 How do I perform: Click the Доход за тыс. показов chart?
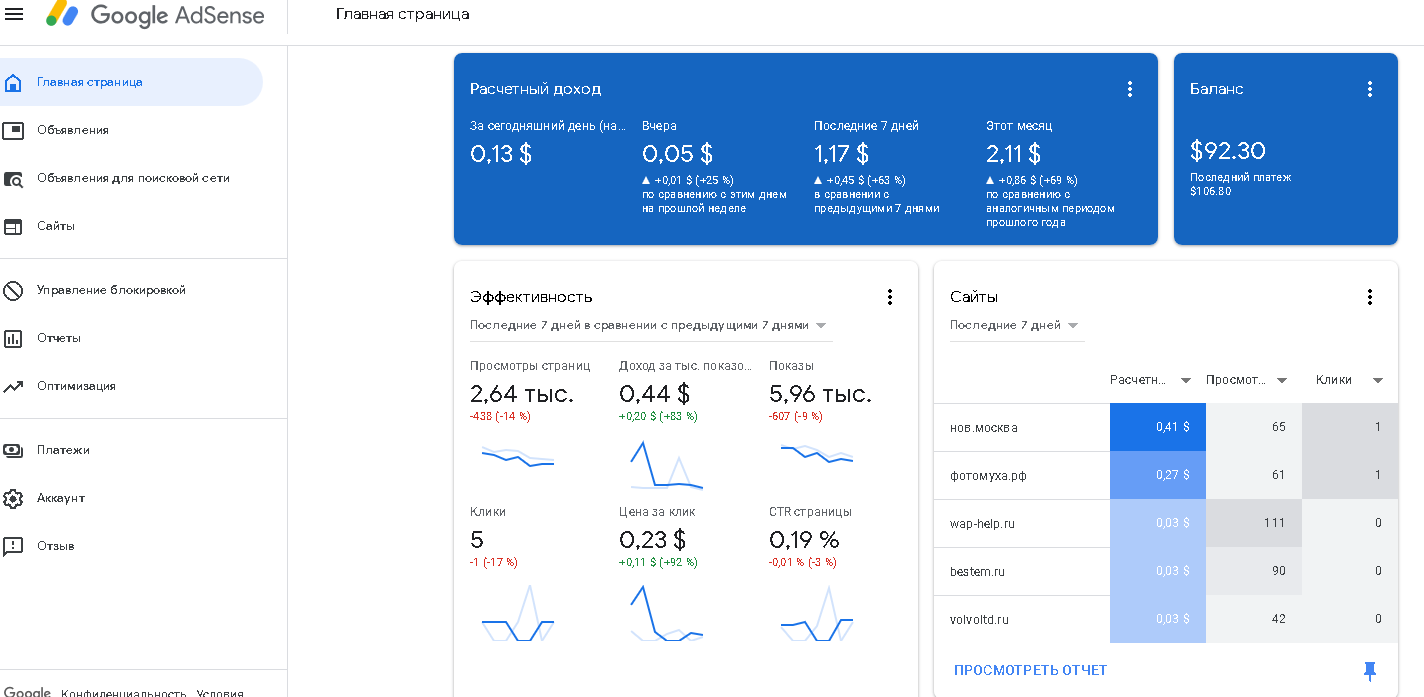pos(667,465)
